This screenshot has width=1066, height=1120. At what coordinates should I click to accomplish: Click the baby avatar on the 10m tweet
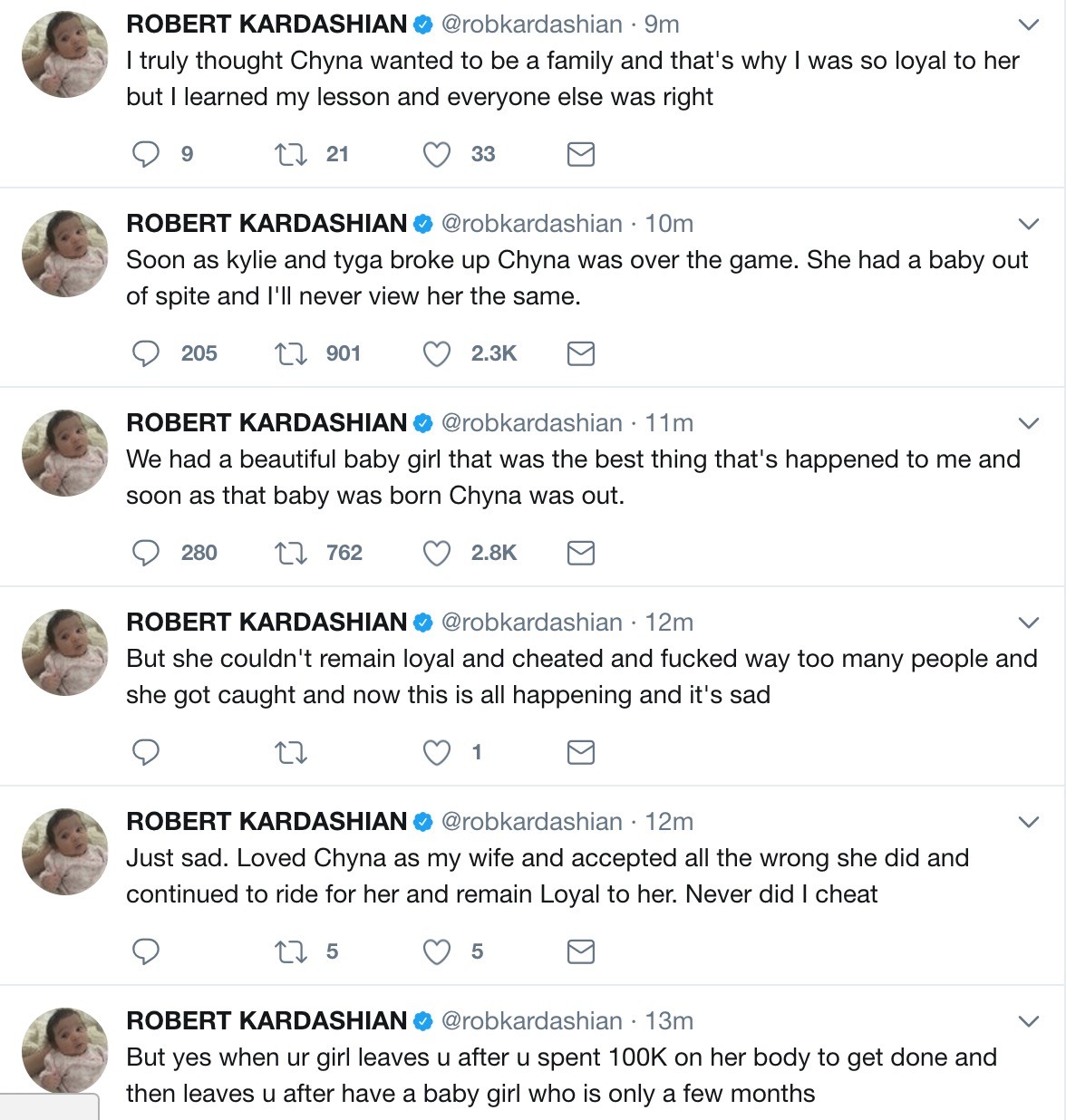point(65,254)
